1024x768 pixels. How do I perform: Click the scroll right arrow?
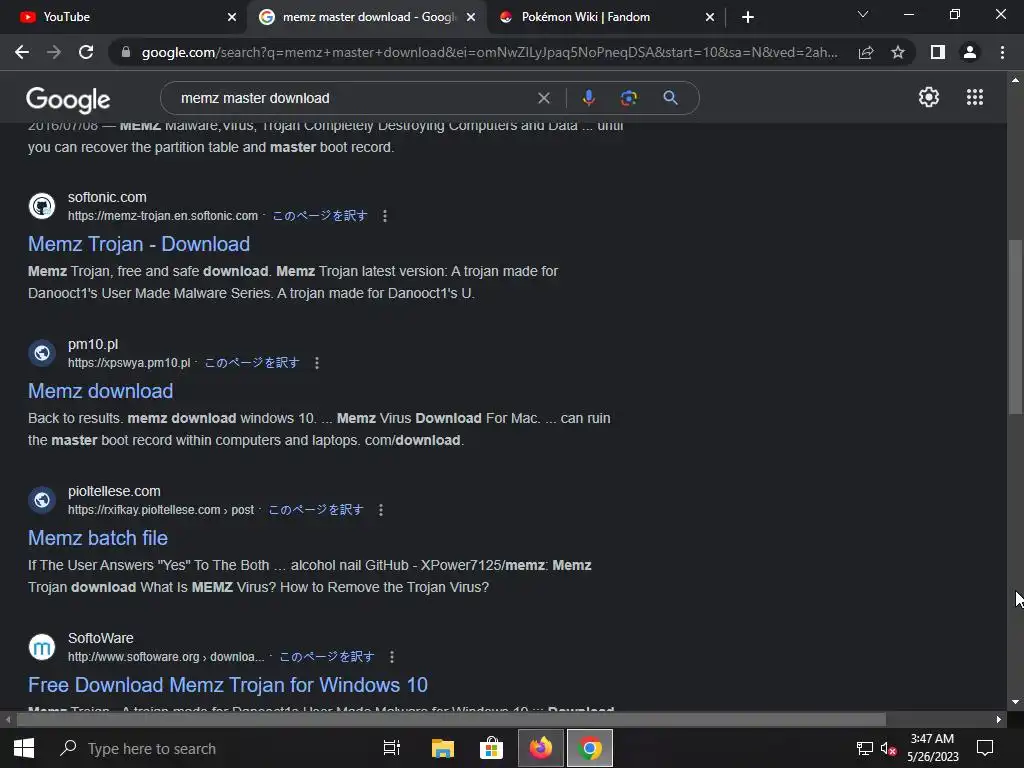(x=999, y=720)
